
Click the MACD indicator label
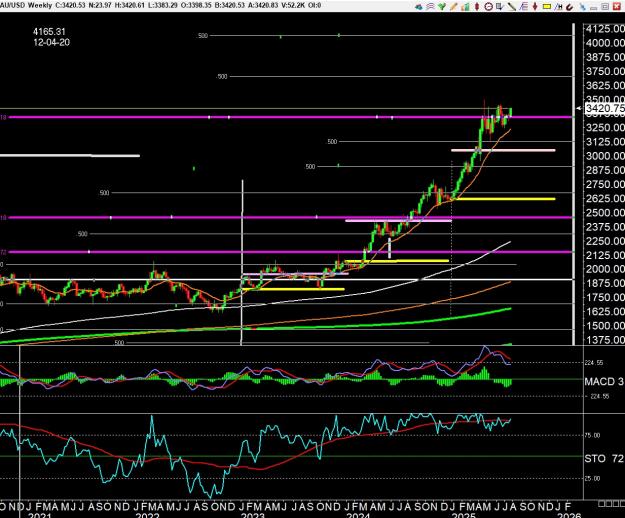point(603,381)
